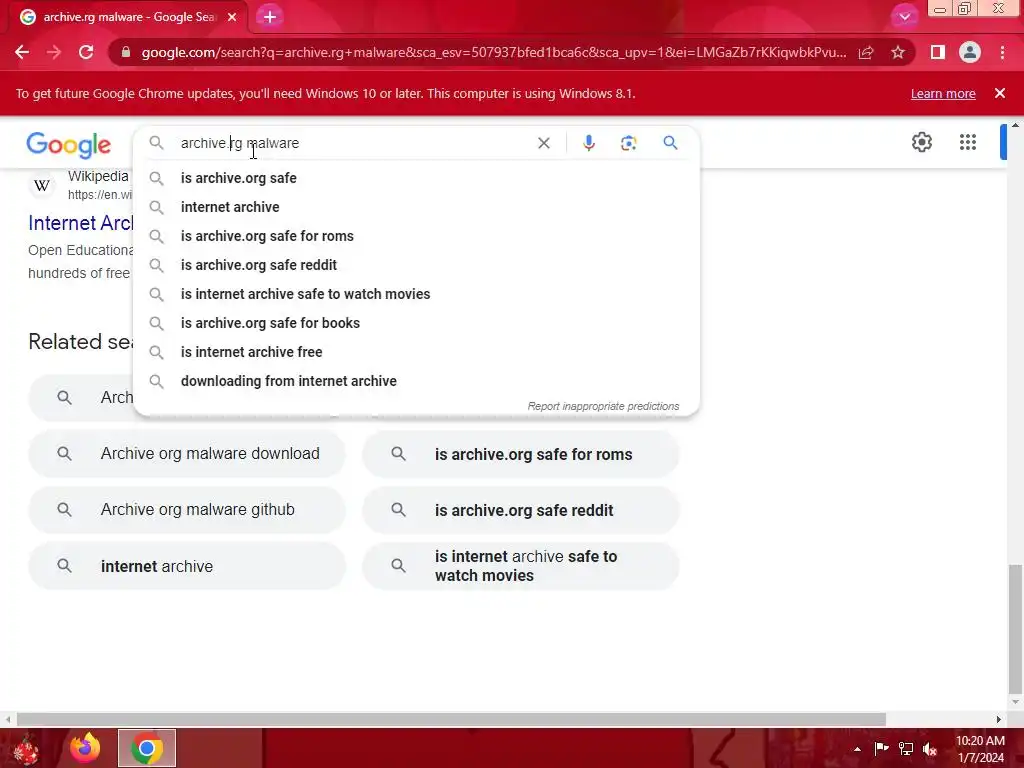Open Google quick settings gear
Screen dimensions: 1024x768
coord(921,142)
